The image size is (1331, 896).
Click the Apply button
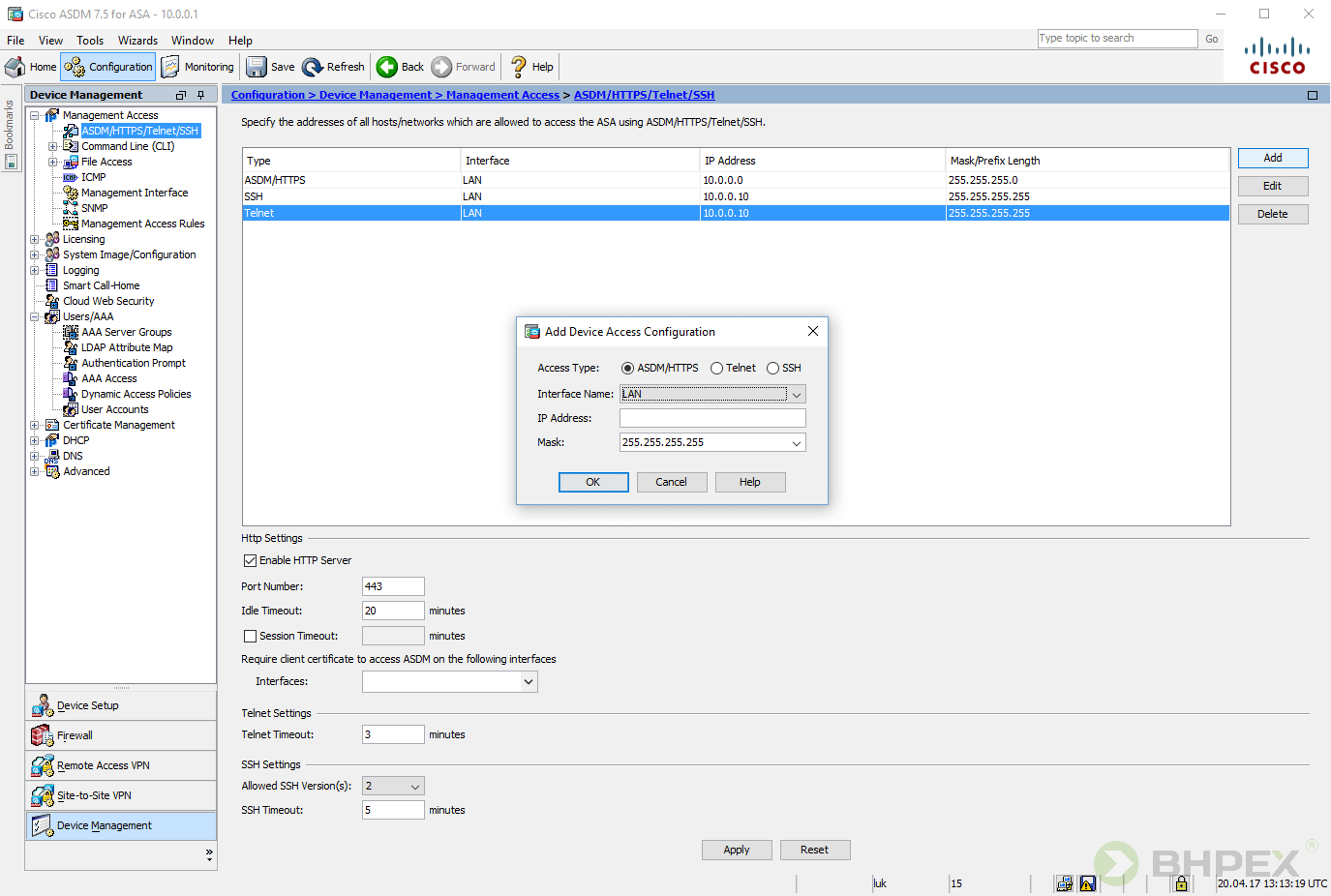737,850
